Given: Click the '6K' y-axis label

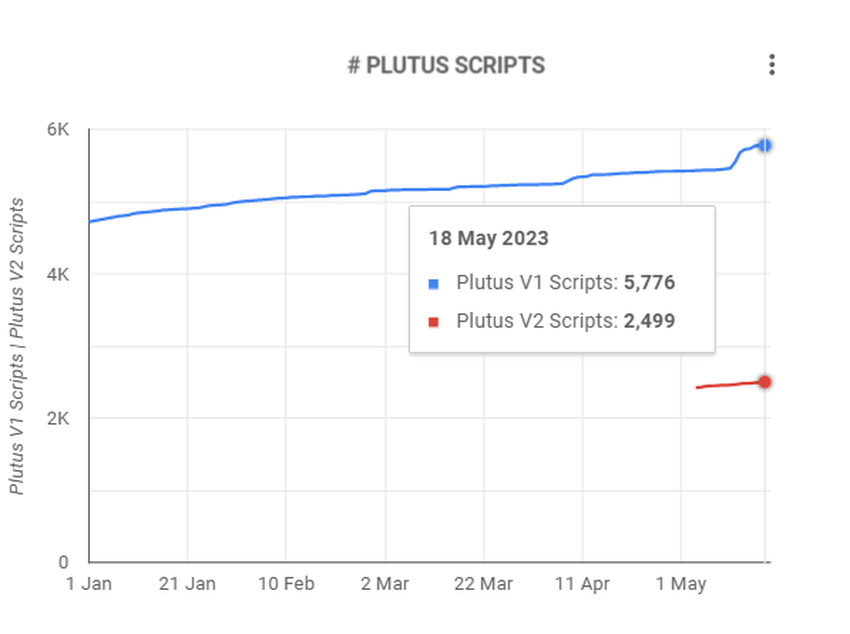Looking at the screenshot, I should (58, 129).
